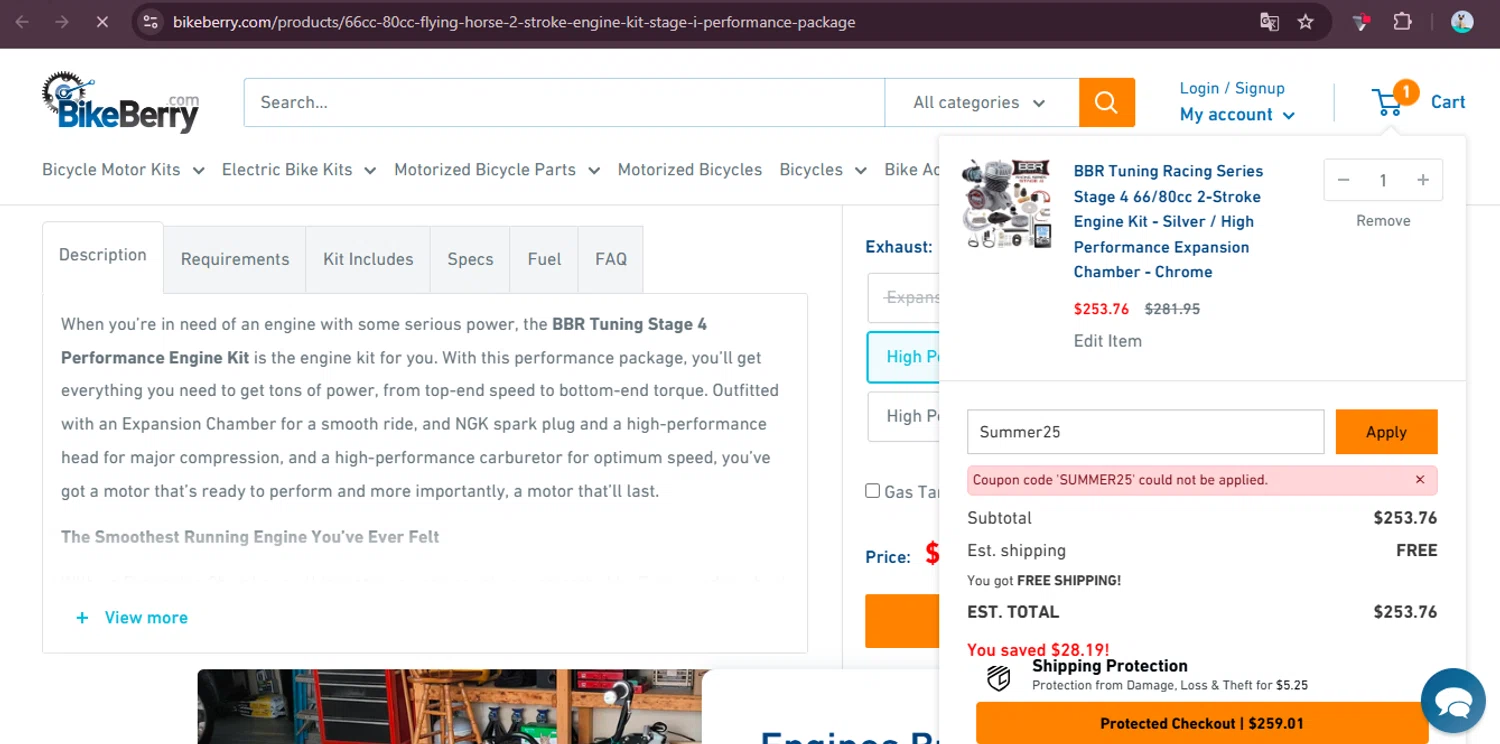The width and height of the screenshot is (1500, 744).
Task: Expand Motorized Bicycle Parts menu
Action: click(x=497, y=170)
